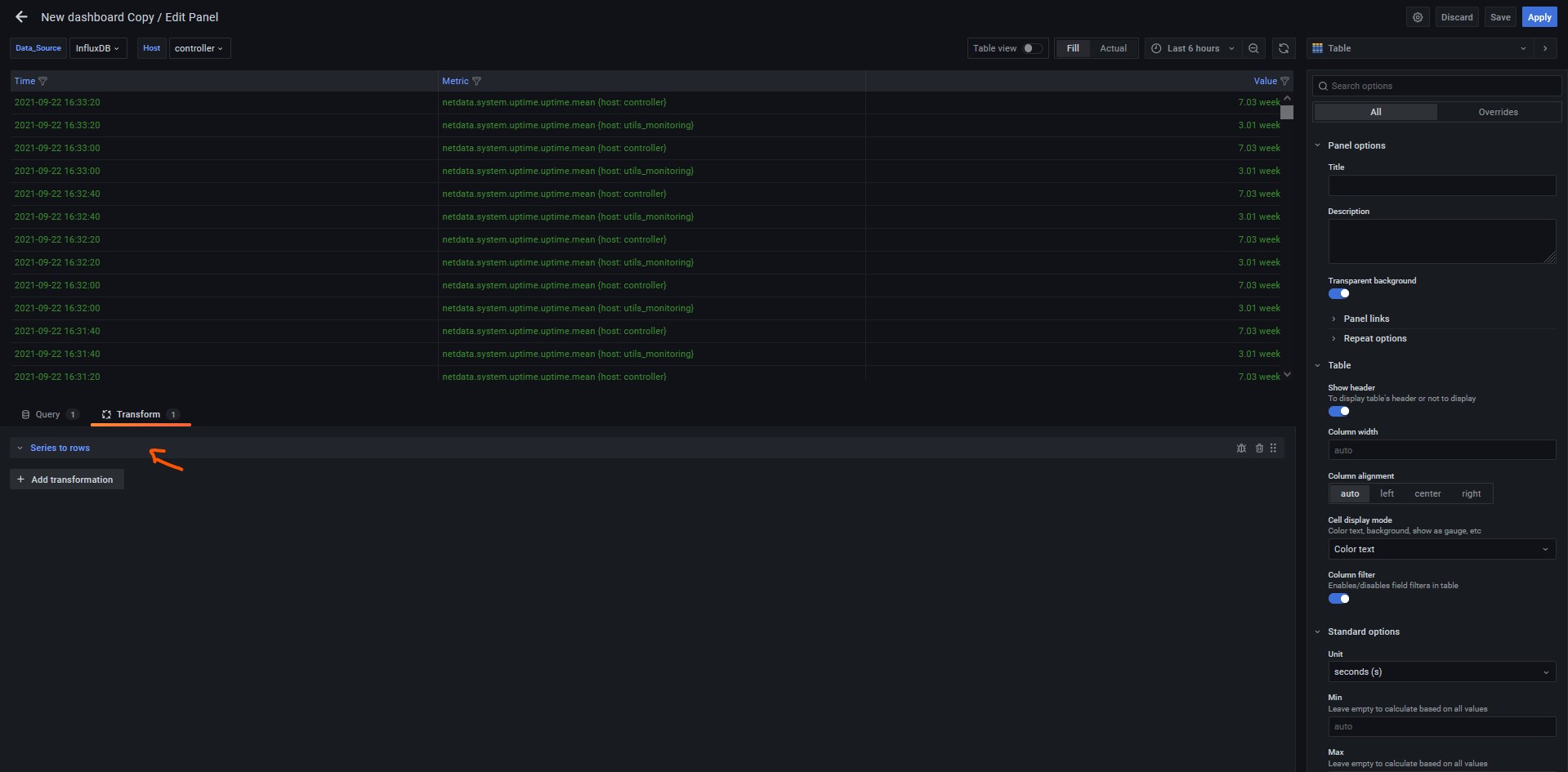Disable the Transparent background toggle
1568x772 pixels.
(1338, 294)
